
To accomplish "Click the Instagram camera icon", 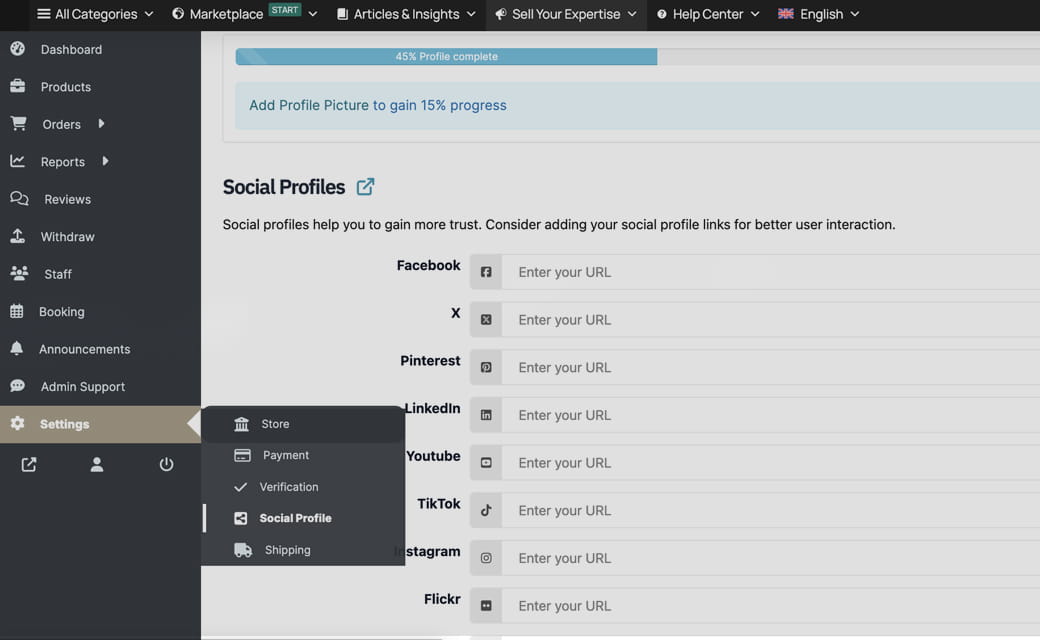I will [486, 557].
